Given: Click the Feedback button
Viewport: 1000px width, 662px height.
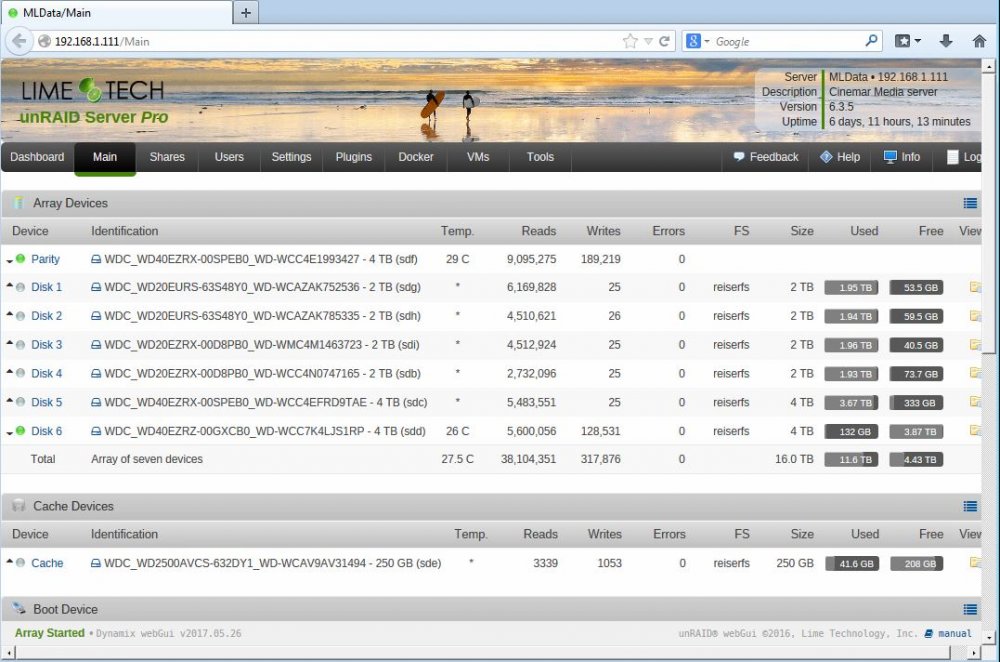Looking at the screenshot, I should coord(765,157).
